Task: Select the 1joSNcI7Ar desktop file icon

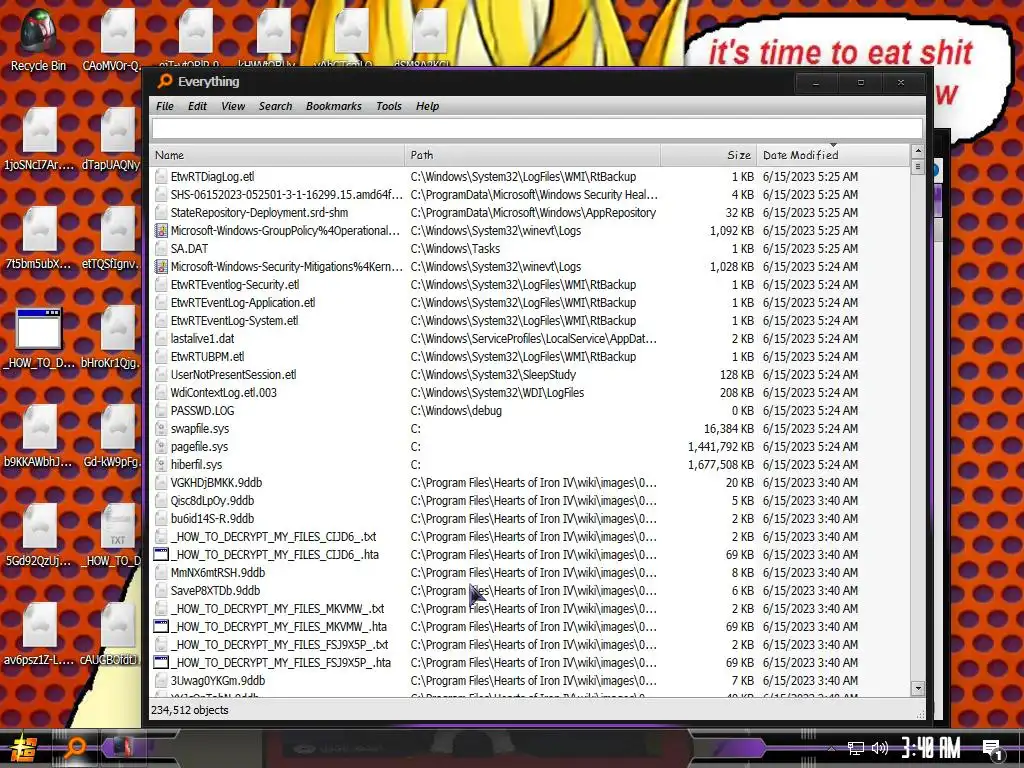Action: (39, 139)
